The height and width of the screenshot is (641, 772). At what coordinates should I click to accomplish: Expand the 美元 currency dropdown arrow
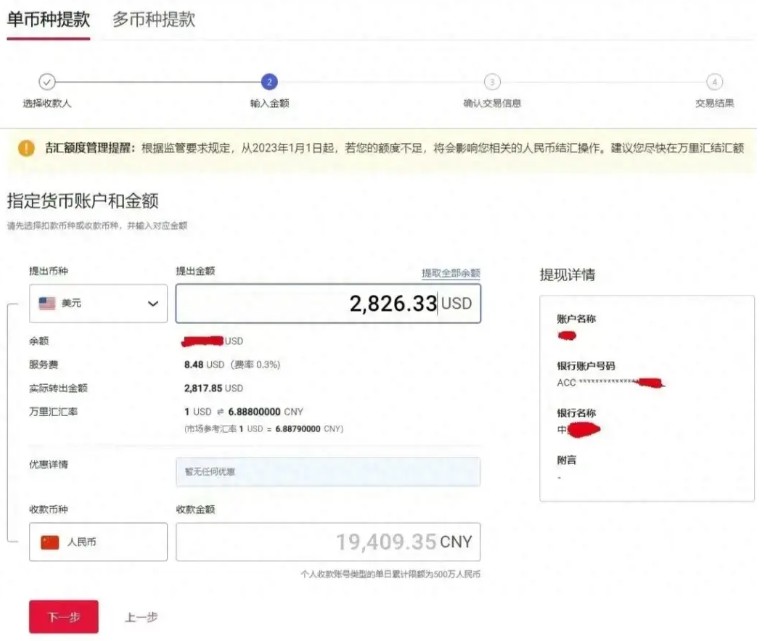pos(153,303)
